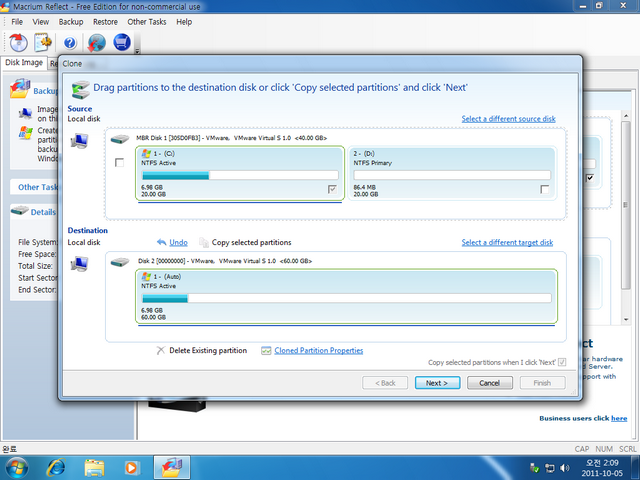Click the Copy selected partitions page icon
This screenshot has height=480, width=640.
[204, 242]
